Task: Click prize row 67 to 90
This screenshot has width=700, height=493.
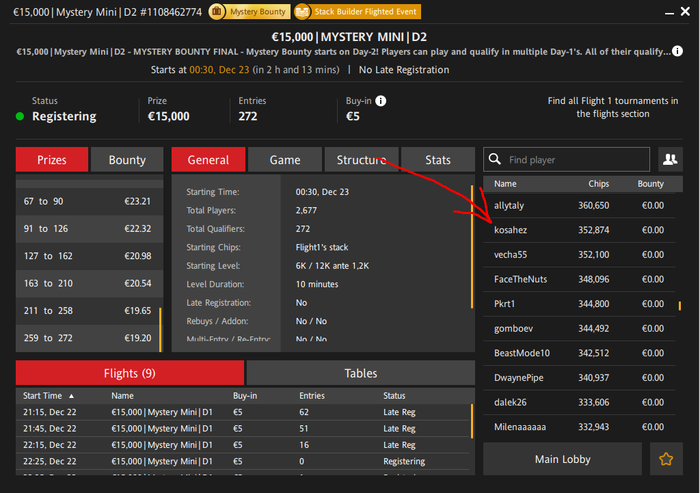Action: coord(89,201)
